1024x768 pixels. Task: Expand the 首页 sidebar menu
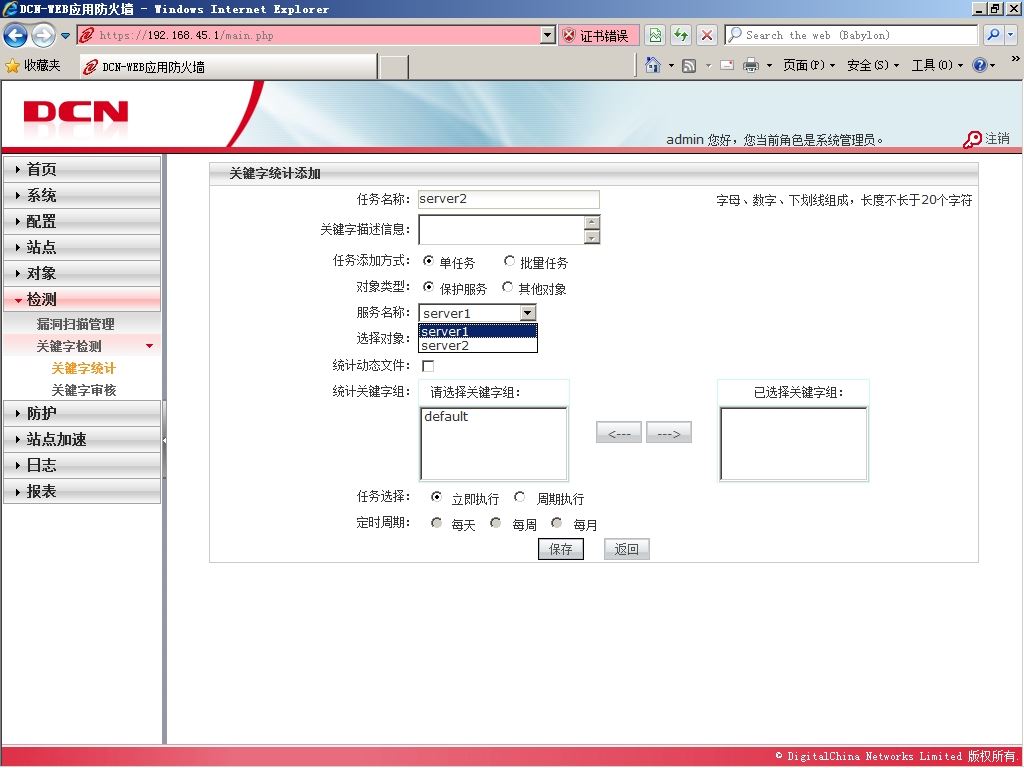pyautogui.click(x=82, y=169)
